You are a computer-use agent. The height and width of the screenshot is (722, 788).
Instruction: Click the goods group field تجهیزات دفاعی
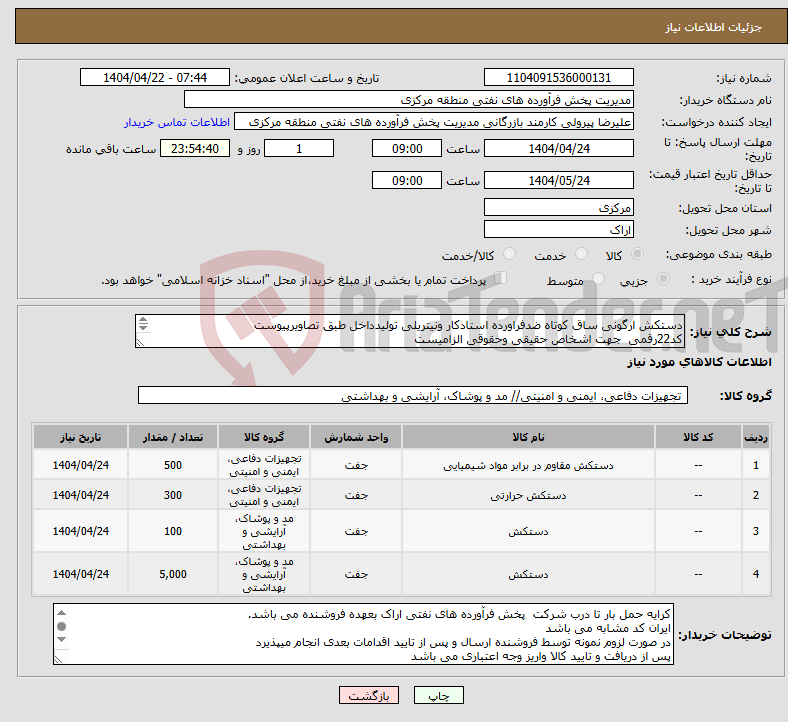pyautogui.click(x=413, y=395)
